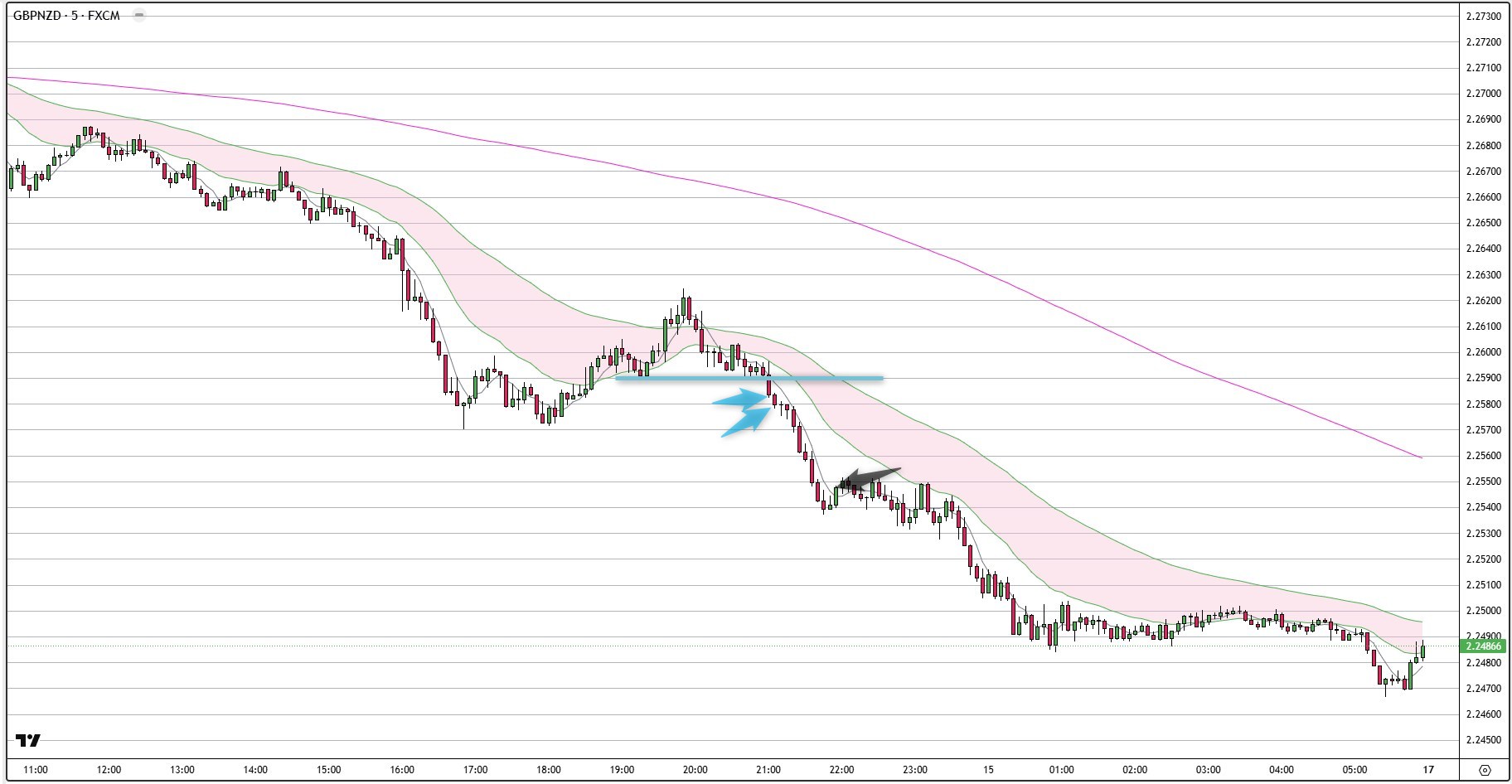The image size is (1512, 784).
Task: Click the 17 date label on time axis
Action: [x=1428, y=770]
